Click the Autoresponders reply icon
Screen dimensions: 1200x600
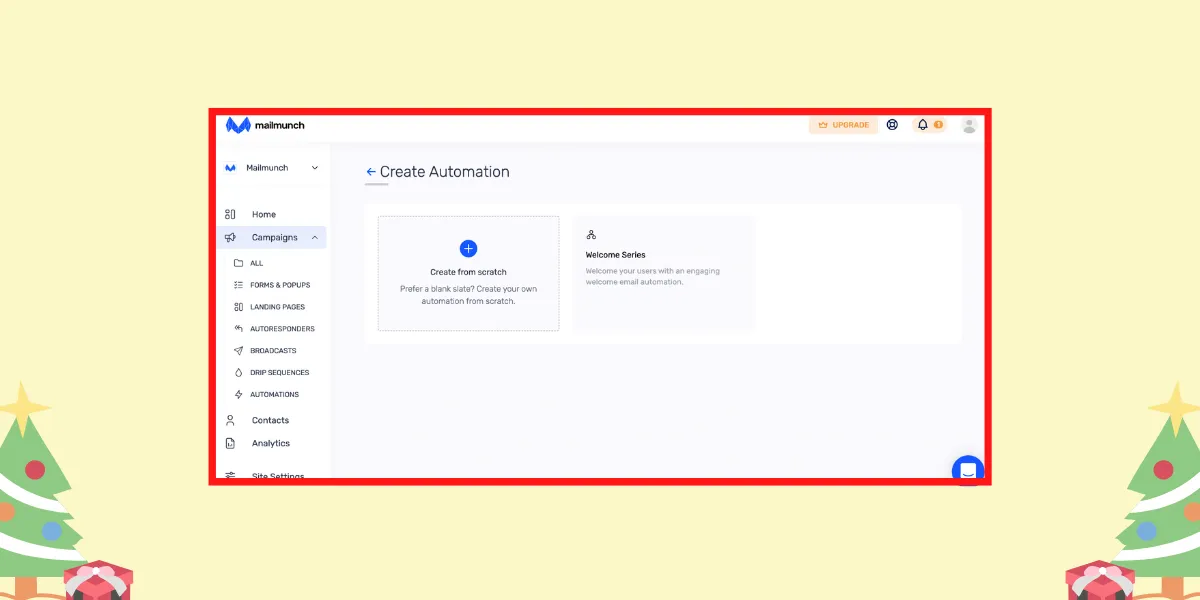coord(238,329)
